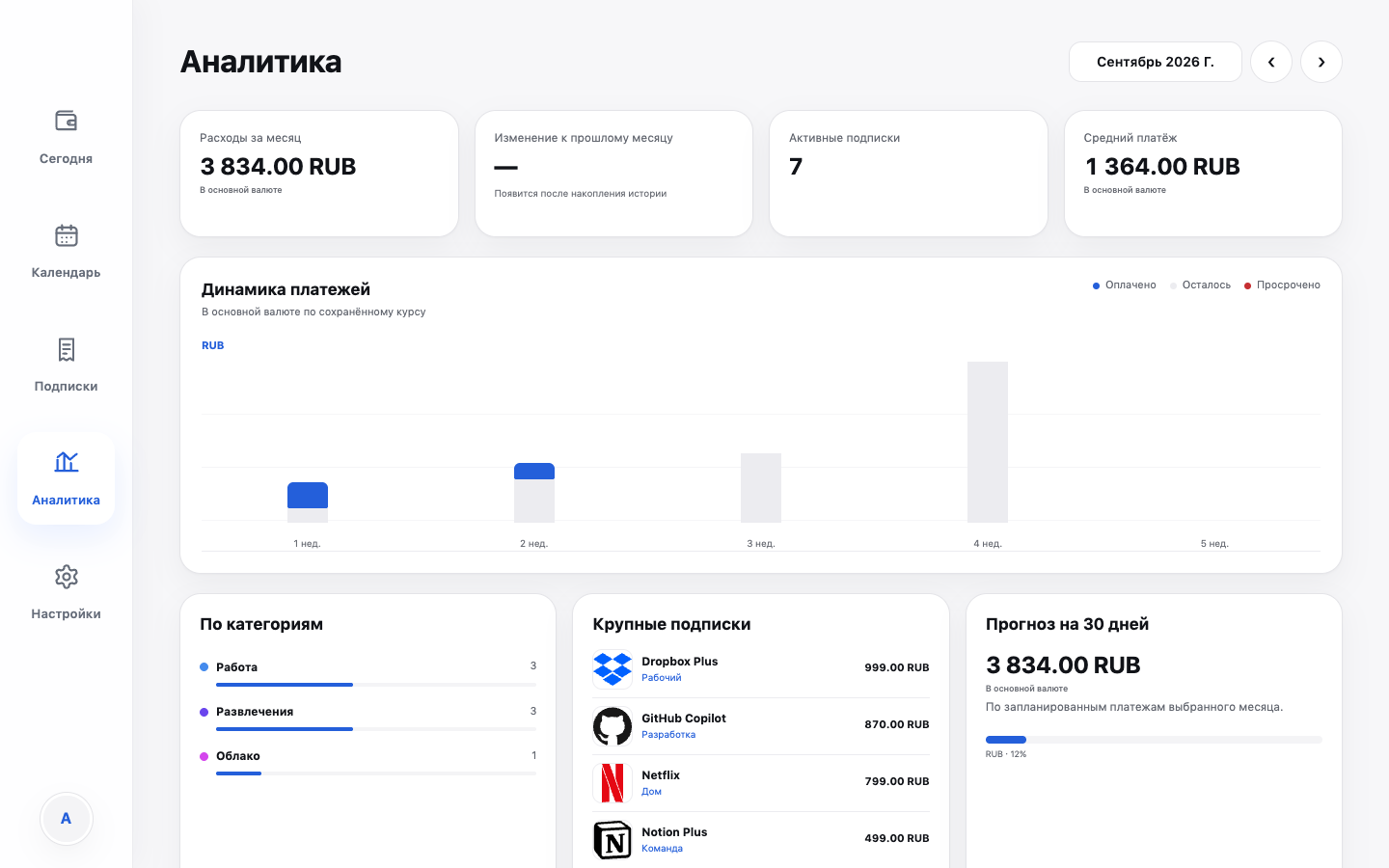
Task: Open the Подписки receipt icon
Action: tap(66, 349)
